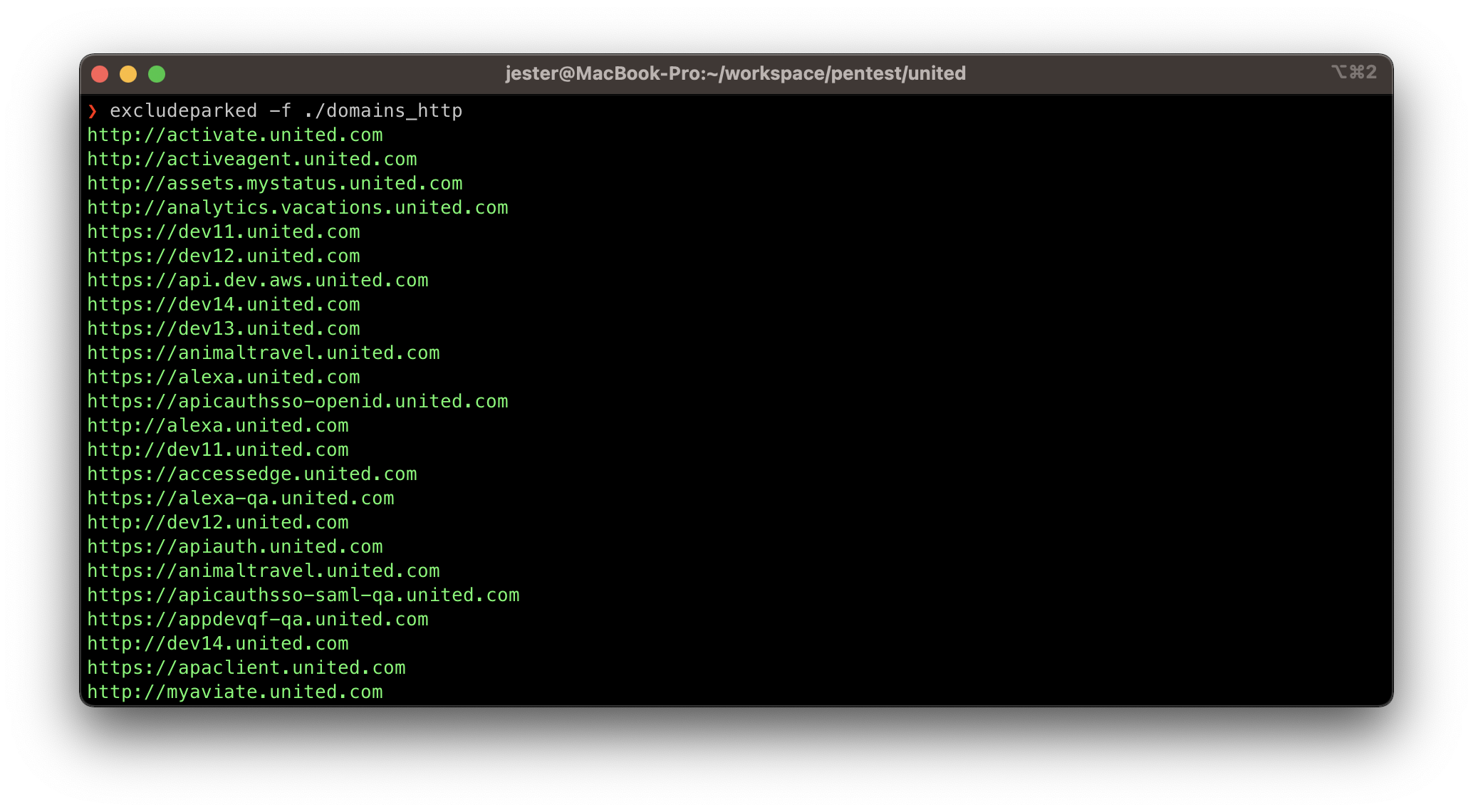Viewport: 1473px width, 812px height.
Task: Select http://myaviate.united.com line
Action: 235,692
